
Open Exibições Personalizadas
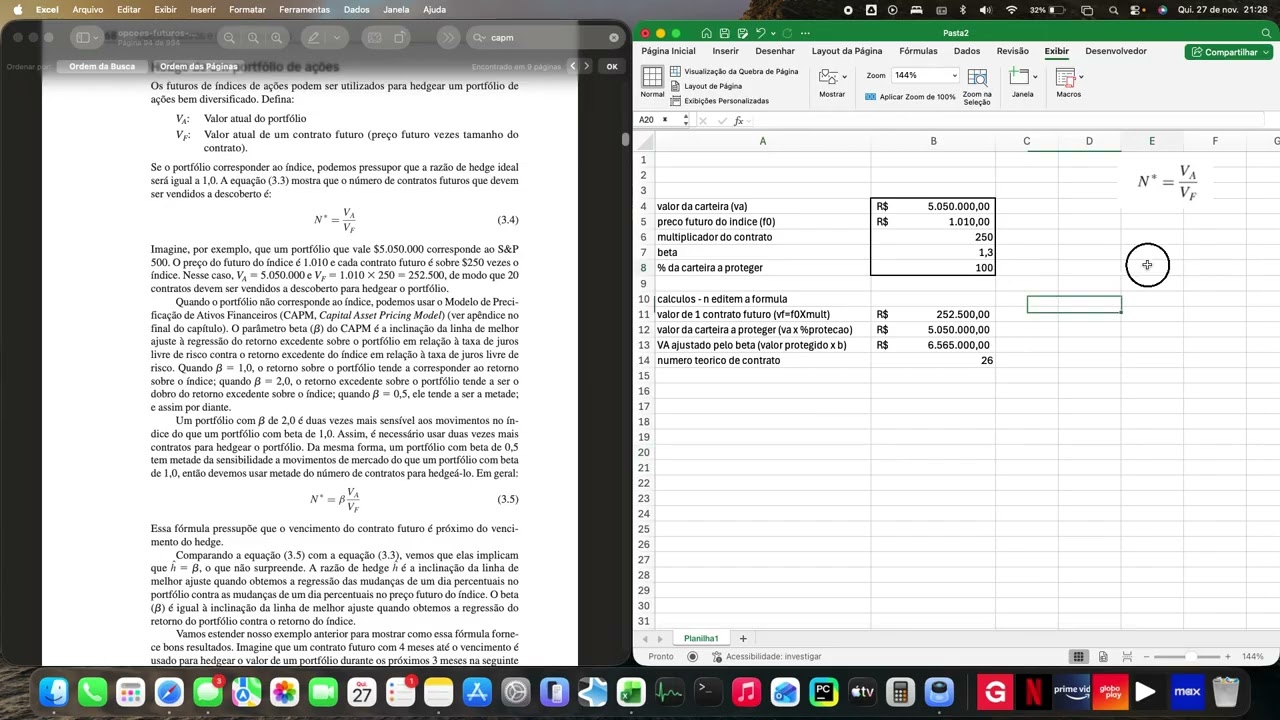pyautogui.click(x=720, y=101)
